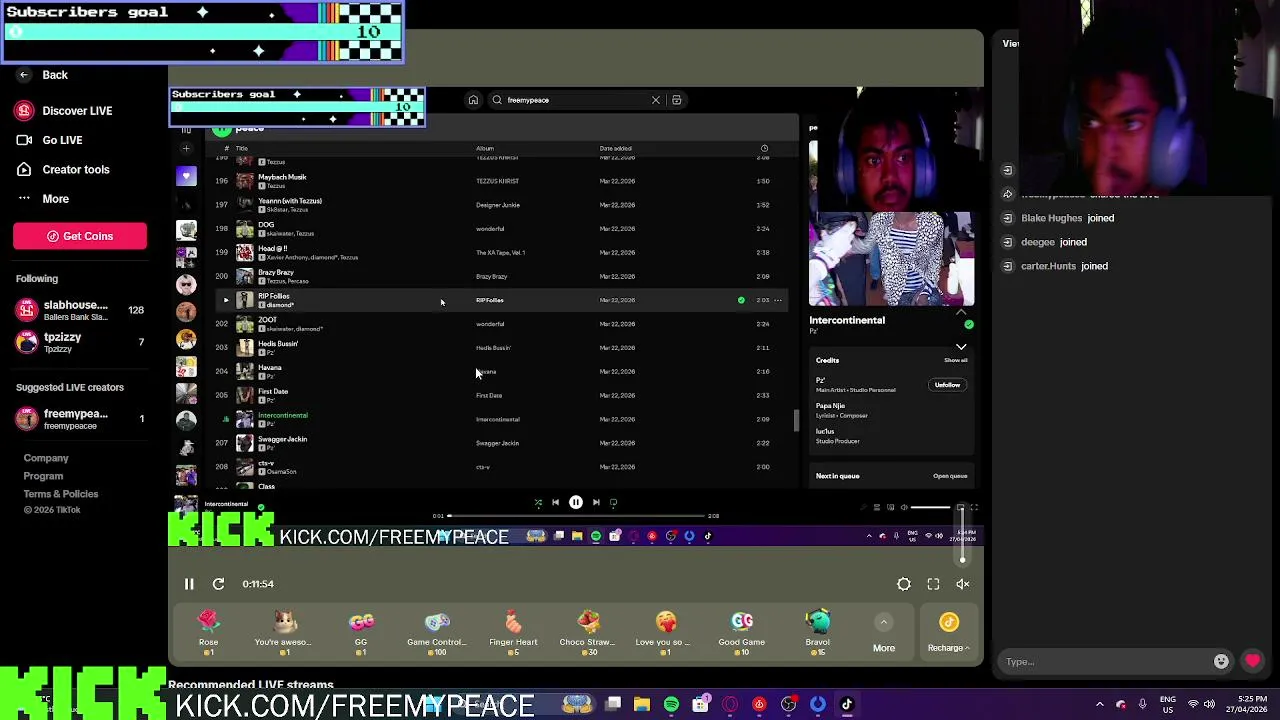Select the Swagger Jackin track
Image resolution: width=1280 pixels, height=720 pixels.
(x=500, y=443)
